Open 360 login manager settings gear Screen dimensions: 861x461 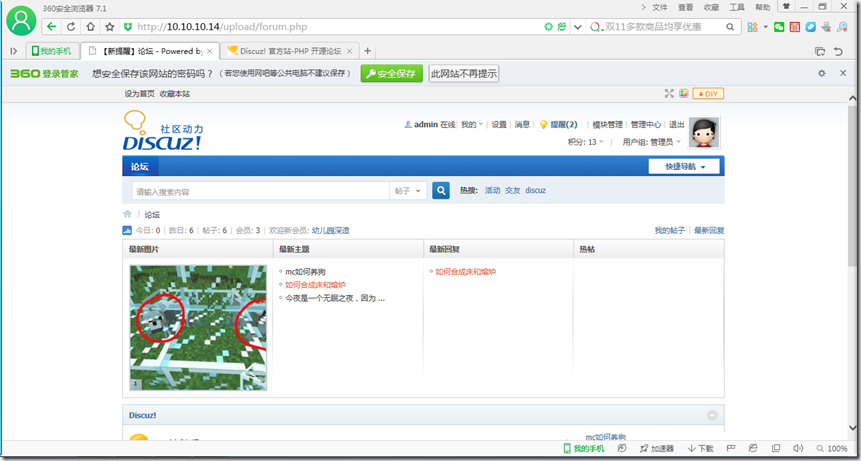click(821, 73)
